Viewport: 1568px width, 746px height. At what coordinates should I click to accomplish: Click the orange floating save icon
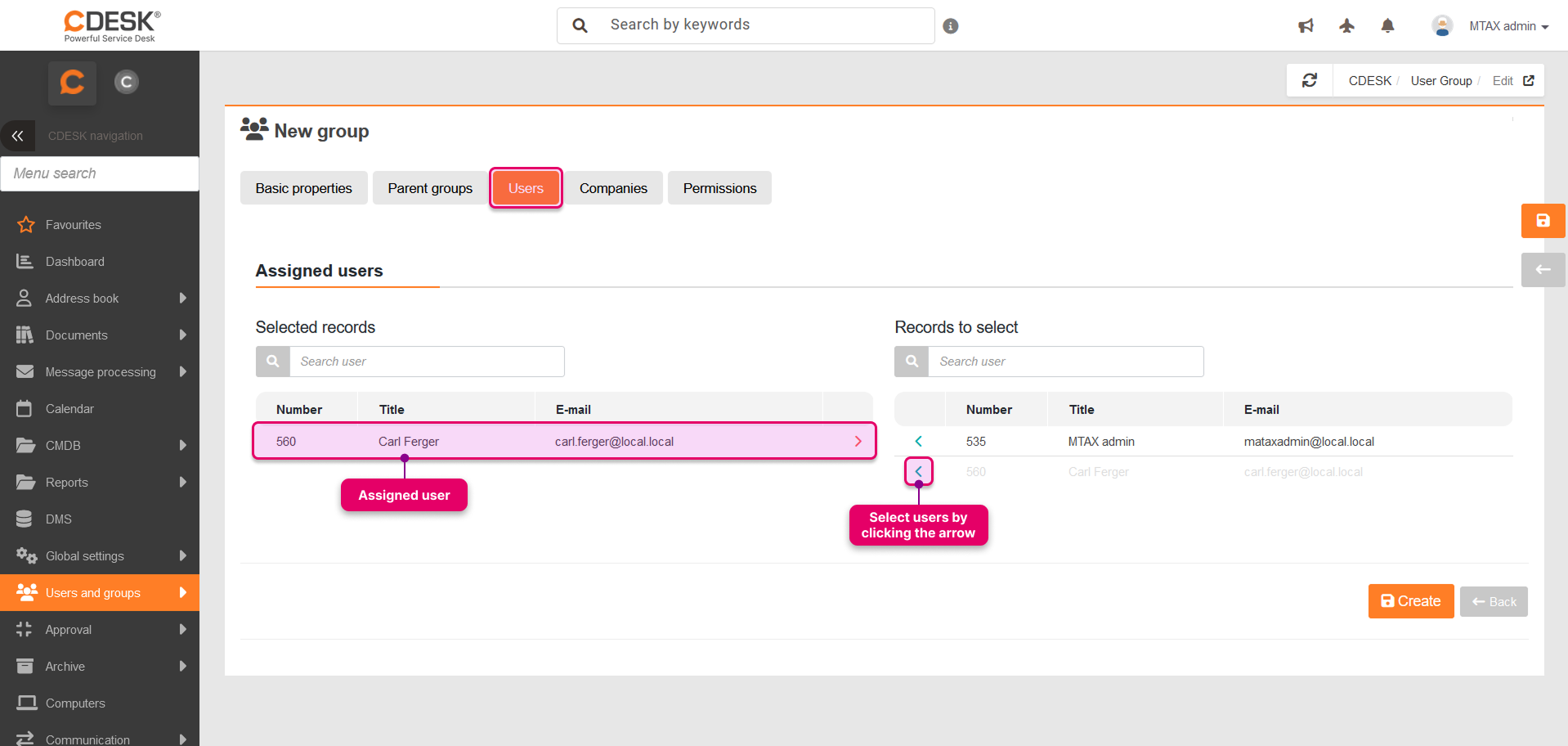click(x=1543, y=221)
